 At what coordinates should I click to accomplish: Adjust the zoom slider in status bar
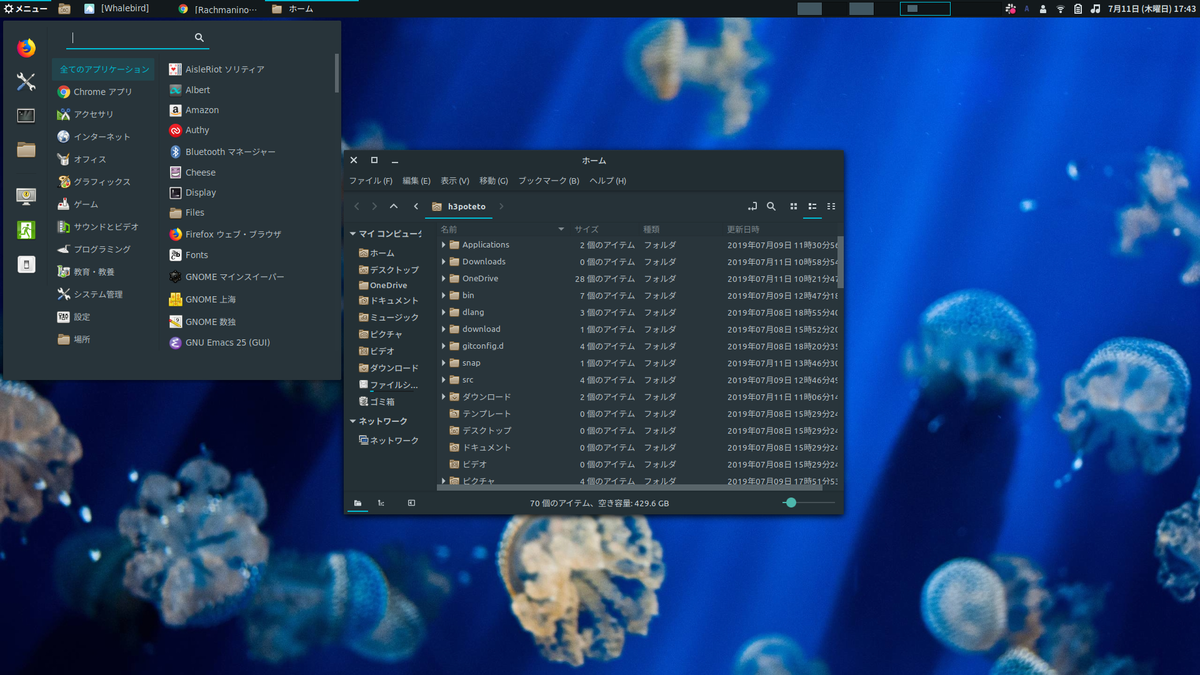791,503
